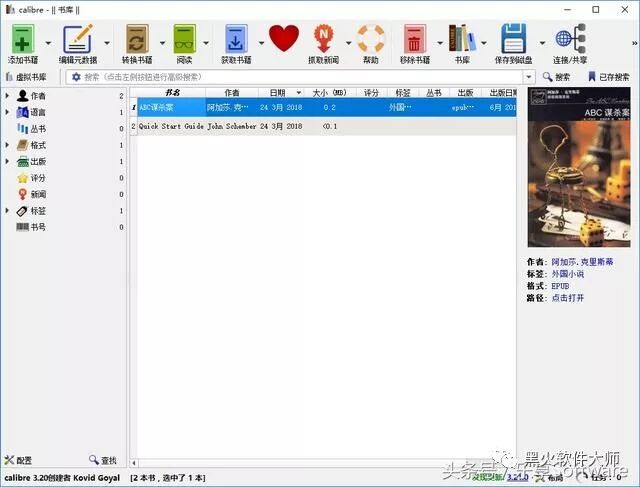Open dropdown arrow next to Get Books
This screenshot has width=640, height=487.
[x=261, y=42]
